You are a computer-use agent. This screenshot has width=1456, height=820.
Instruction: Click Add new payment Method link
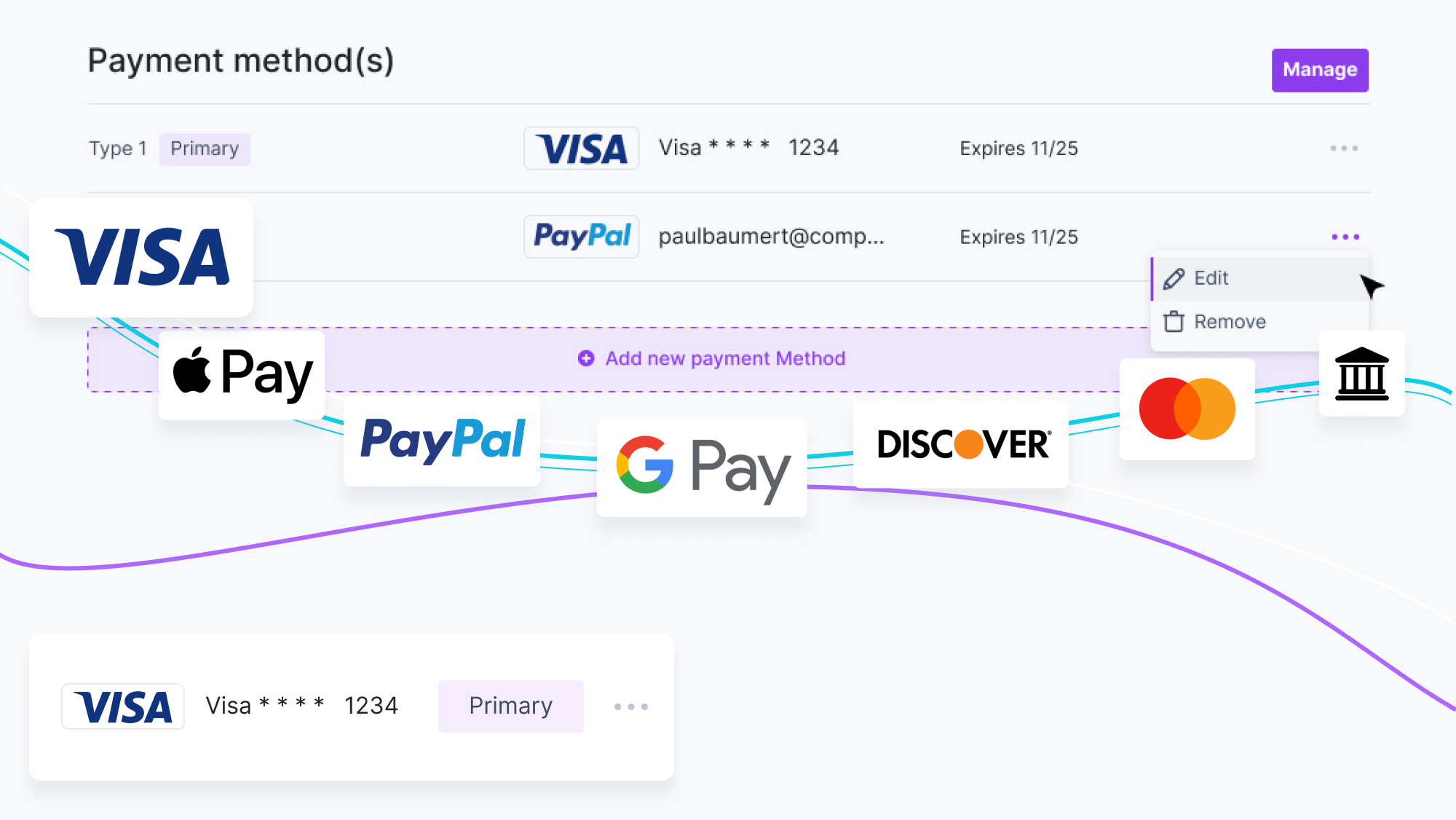pos(725,358)
